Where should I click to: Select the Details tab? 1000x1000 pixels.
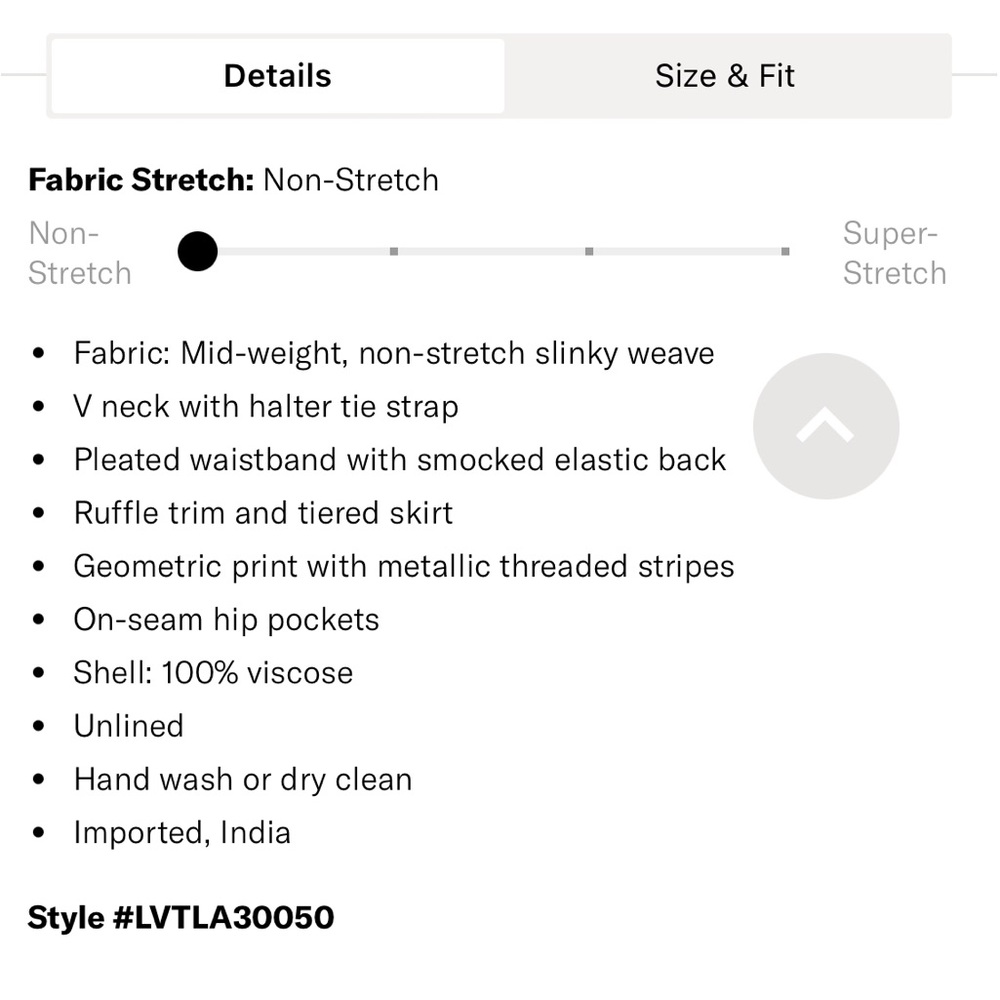277,76
